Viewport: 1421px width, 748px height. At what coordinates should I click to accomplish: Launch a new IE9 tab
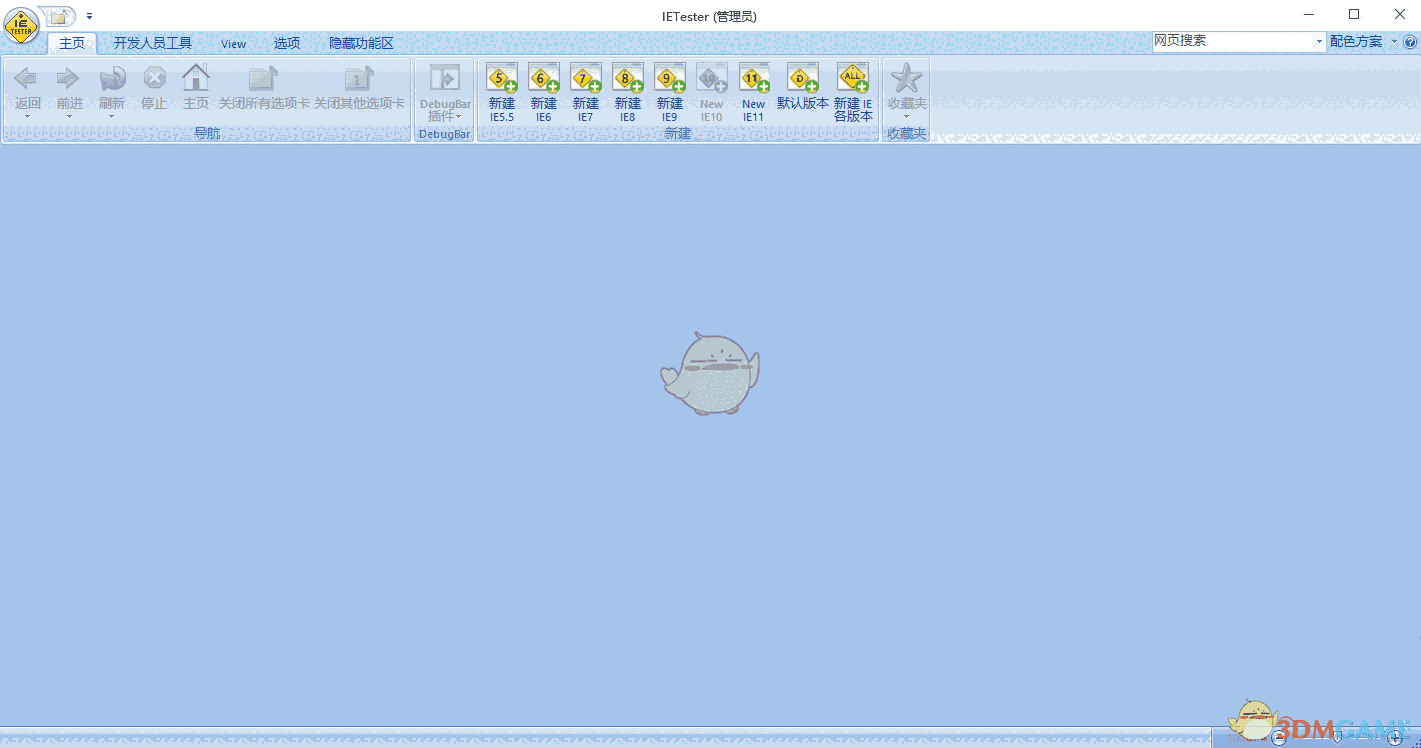tap(669, 90)
